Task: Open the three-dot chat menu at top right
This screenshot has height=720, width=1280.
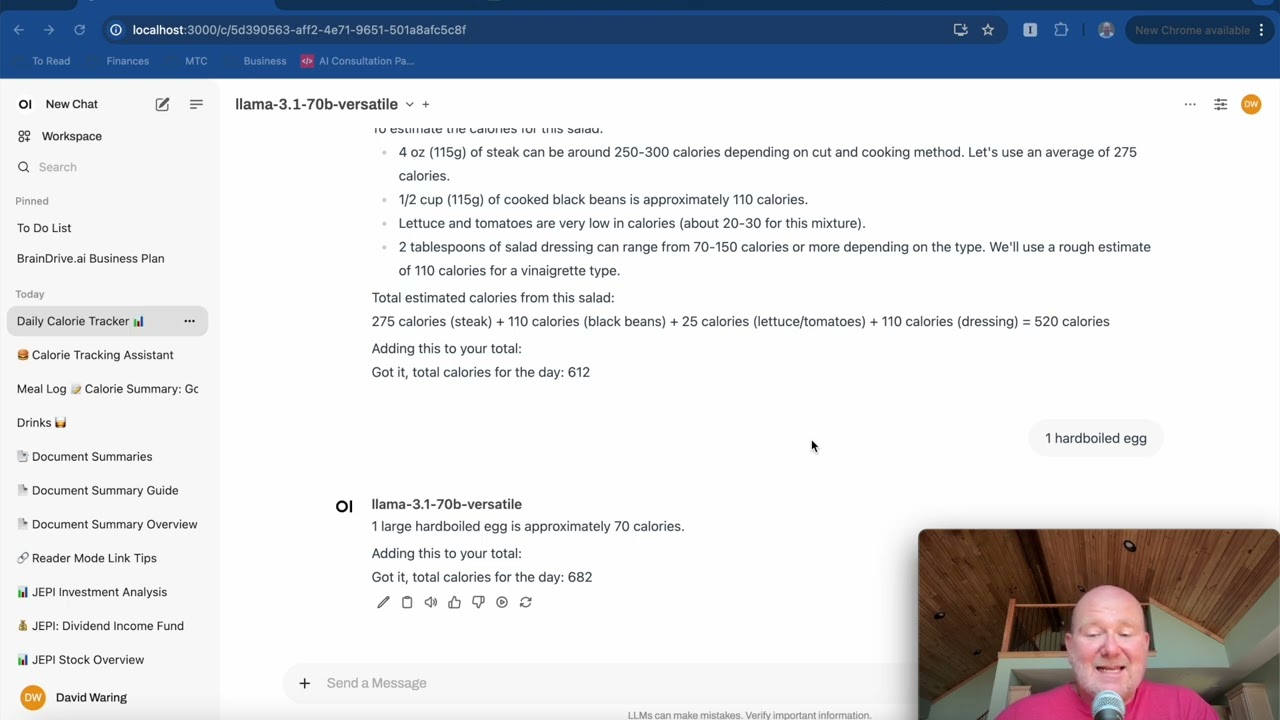Action: coord(1190,104)
